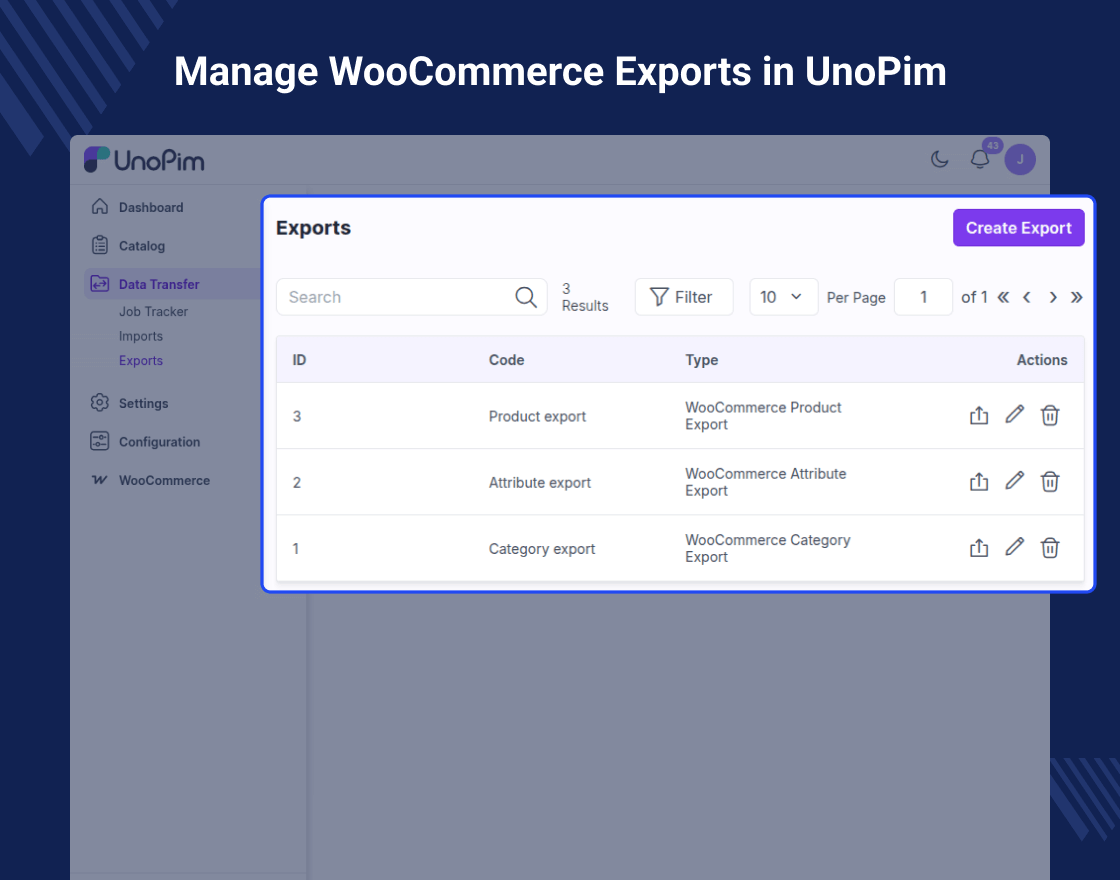Edit the Attribute export row
Image resolution: width=1120 pixels, height=880 pixels.
click(1014, 481)
